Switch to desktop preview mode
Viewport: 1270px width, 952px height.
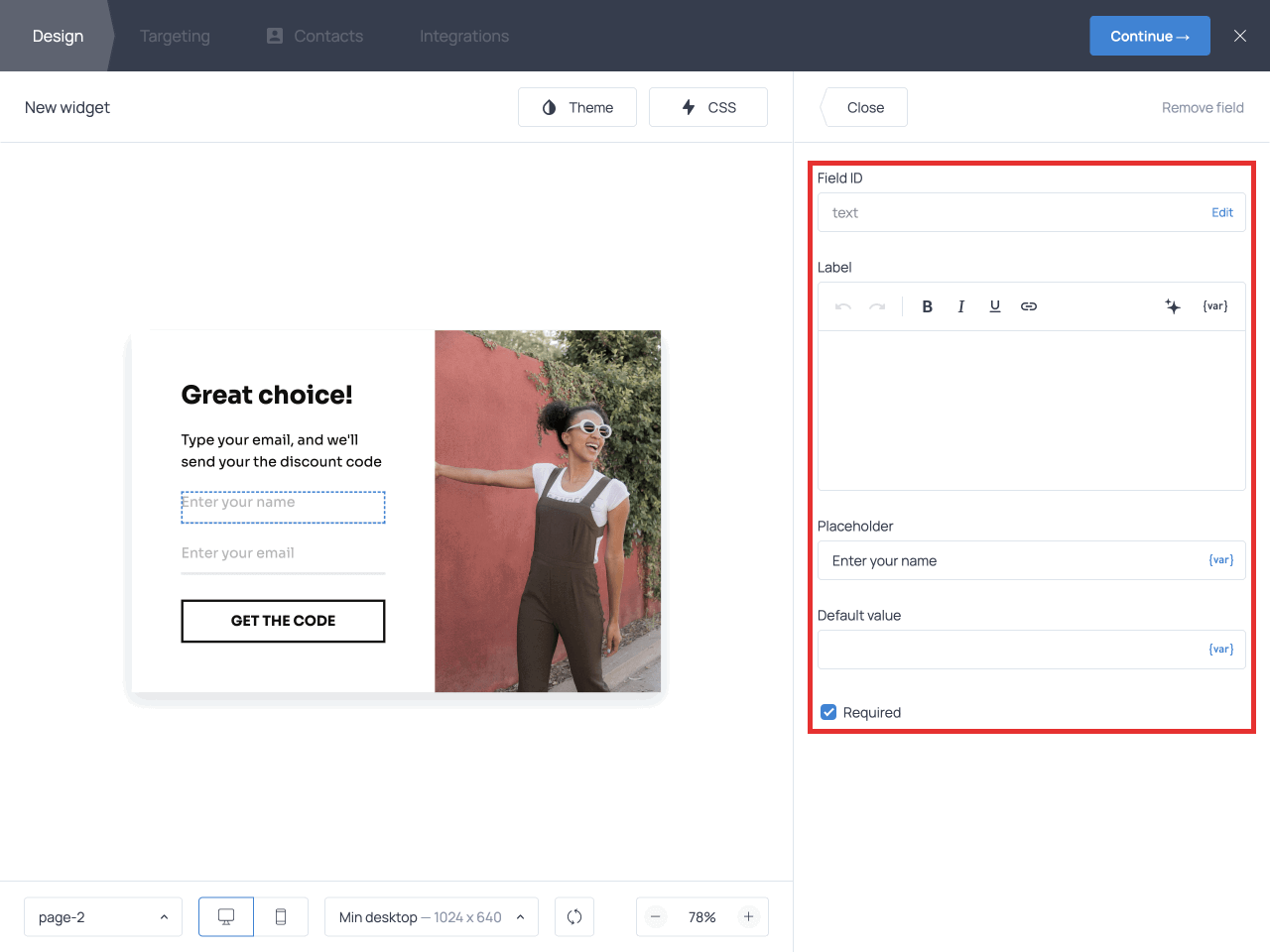point(226,917)
